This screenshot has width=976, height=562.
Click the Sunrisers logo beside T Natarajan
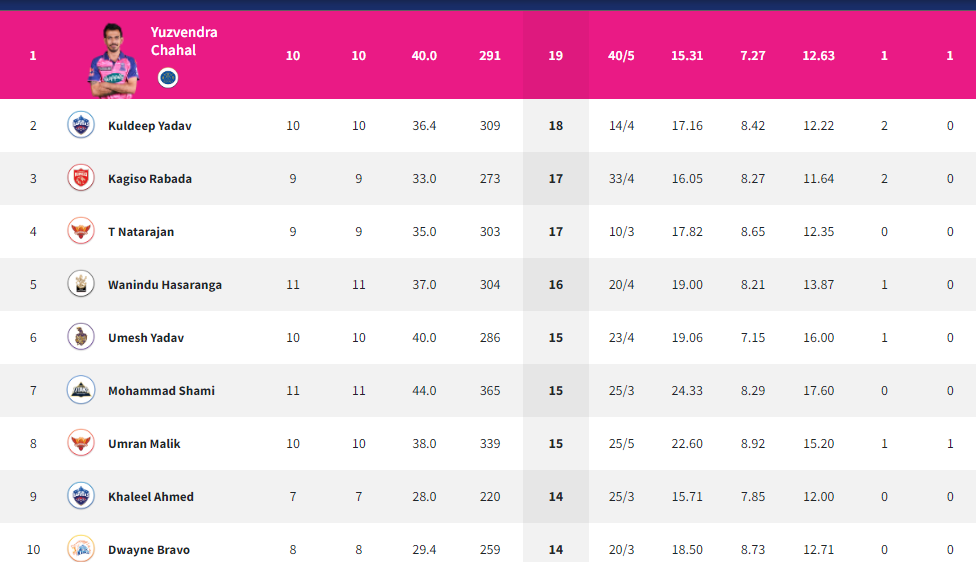pyautogui.click(x=81, y=231)
